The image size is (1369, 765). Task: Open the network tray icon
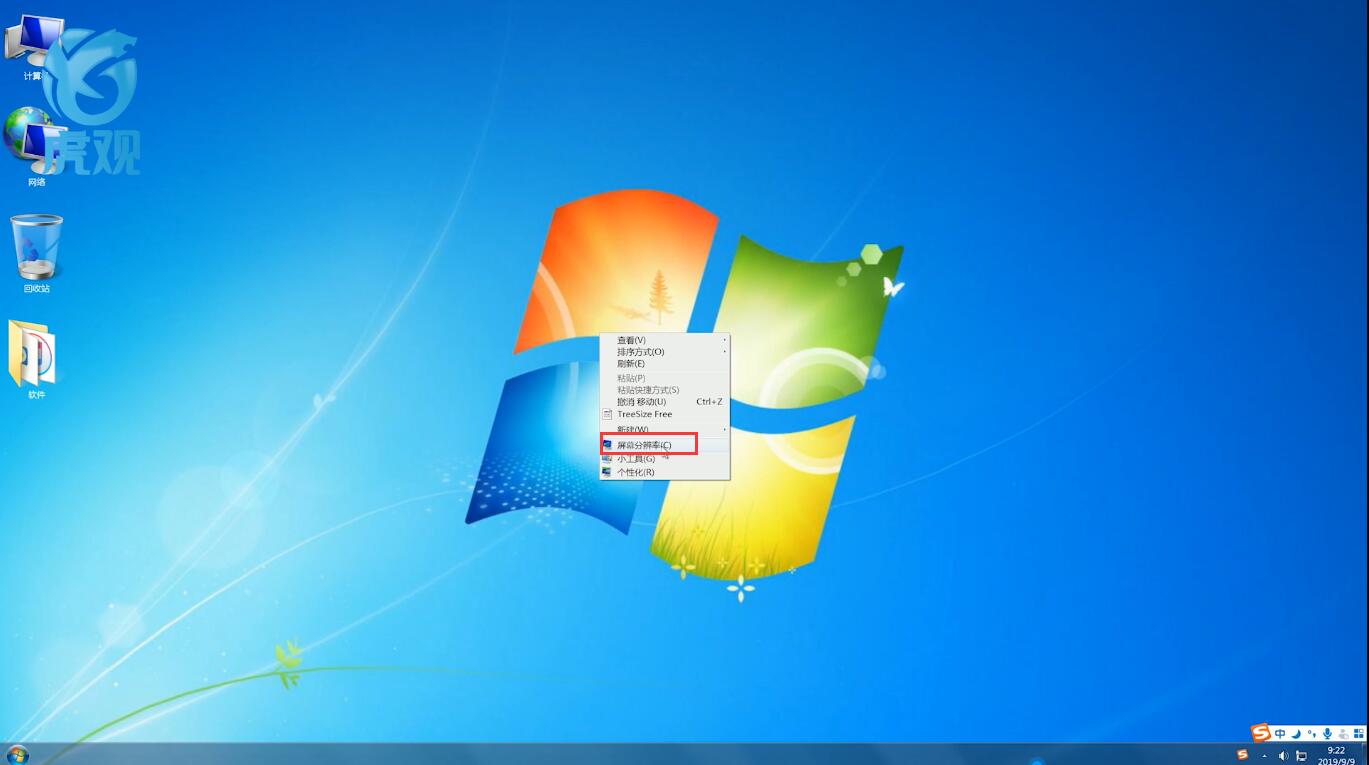pyautogui.click(x=1302, y=756)
